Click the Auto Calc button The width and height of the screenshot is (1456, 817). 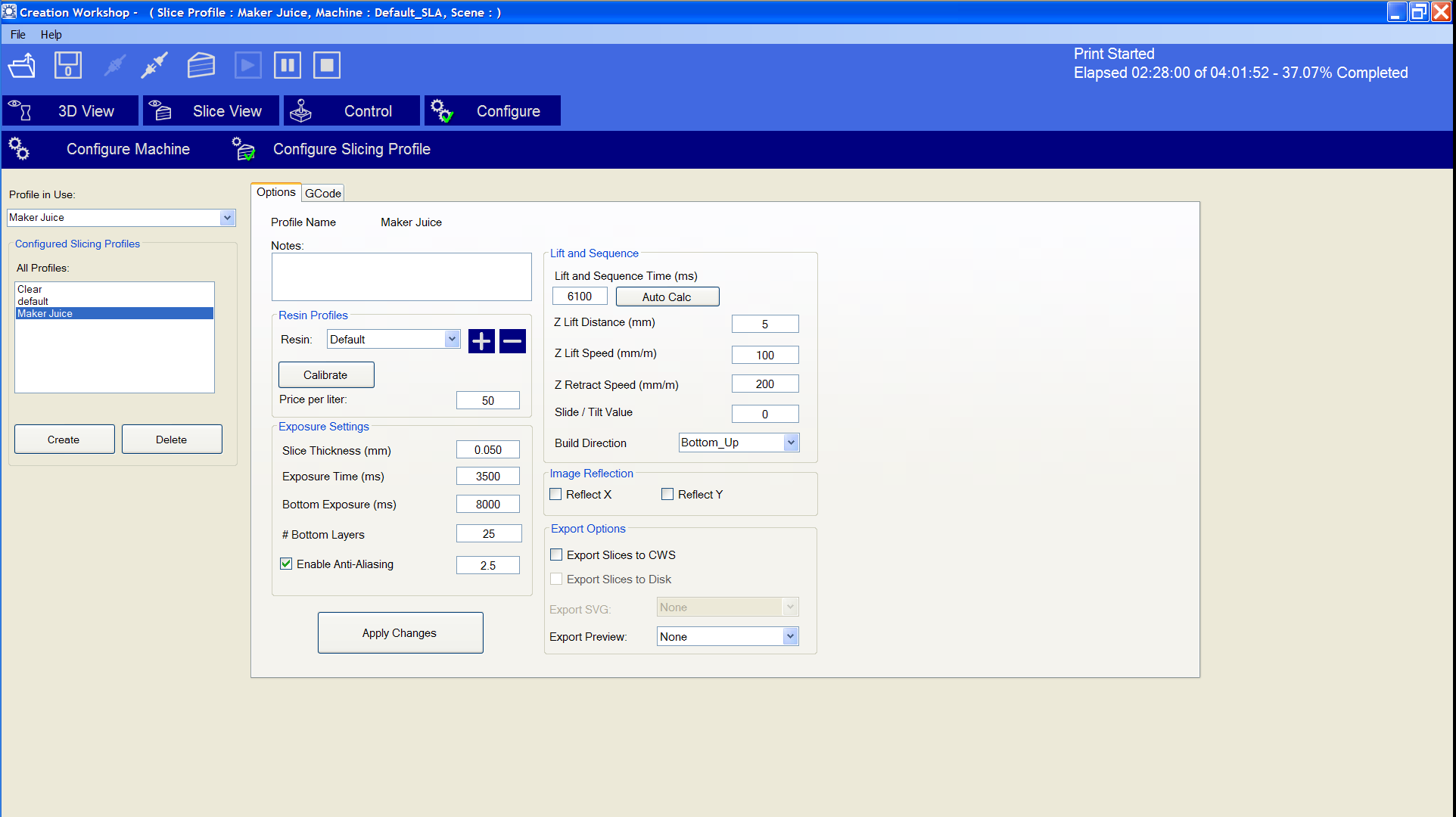point(667,297)
